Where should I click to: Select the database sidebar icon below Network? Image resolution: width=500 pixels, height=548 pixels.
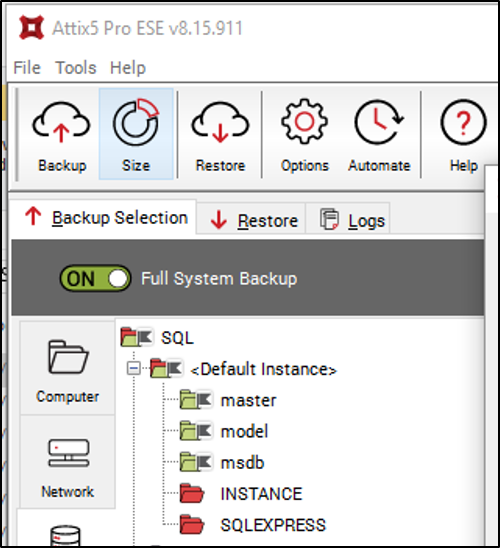click(66, 536)
